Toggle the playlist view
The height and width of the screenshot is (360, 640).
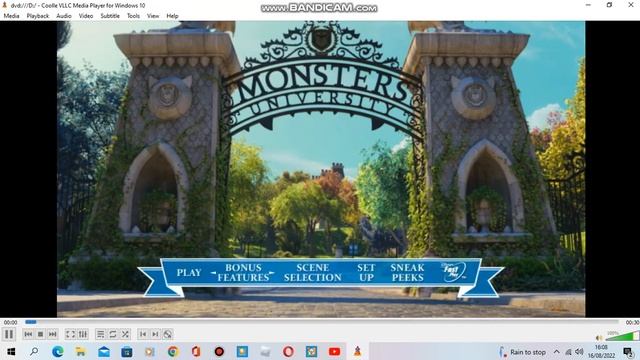[x=100, y=334]
